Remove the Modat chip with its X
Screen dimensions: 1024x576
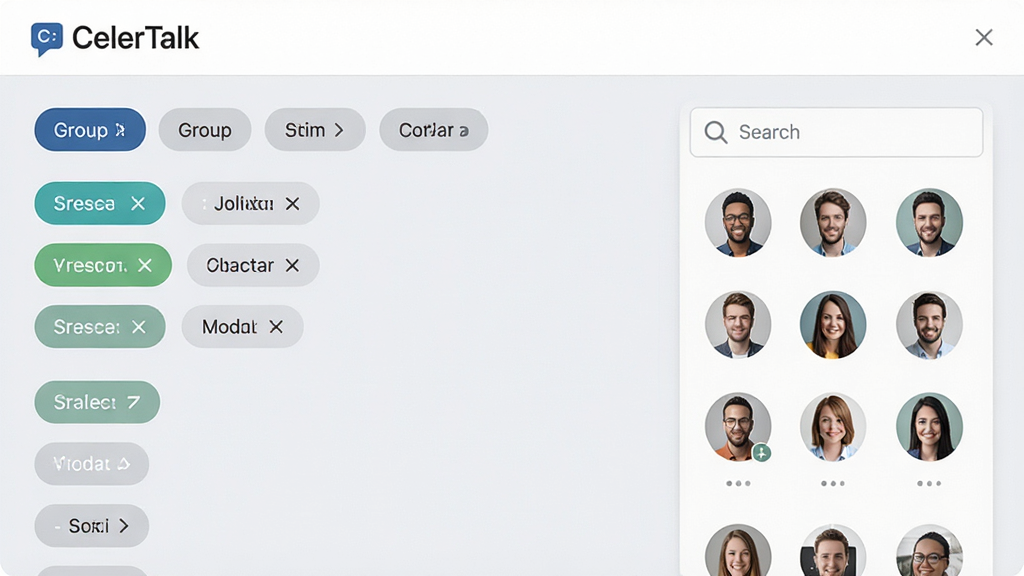pyautogui.click(x=276, y=327)
